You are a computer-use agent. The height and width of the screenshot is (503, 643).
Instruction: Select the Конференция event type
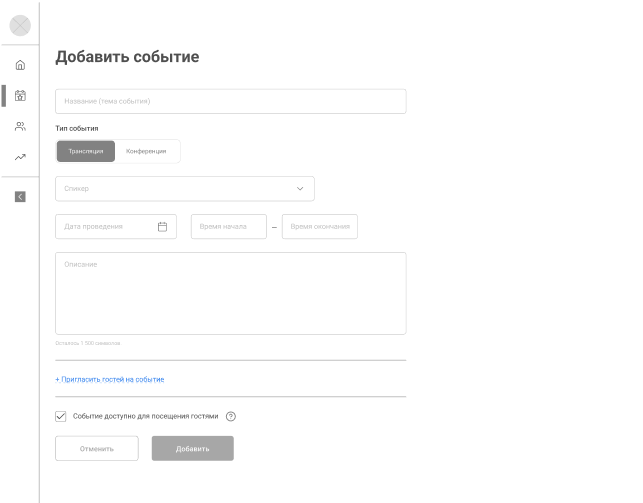pyautogui.click(x=146, y=151)
